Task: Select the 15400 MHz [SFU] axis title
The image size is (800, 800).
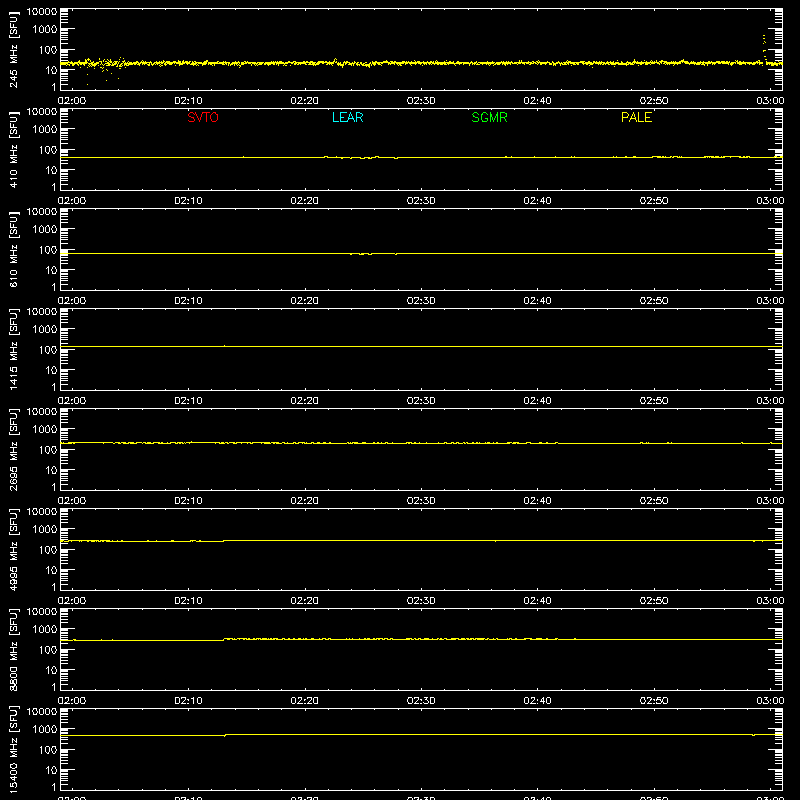Action: coord(14,749)
